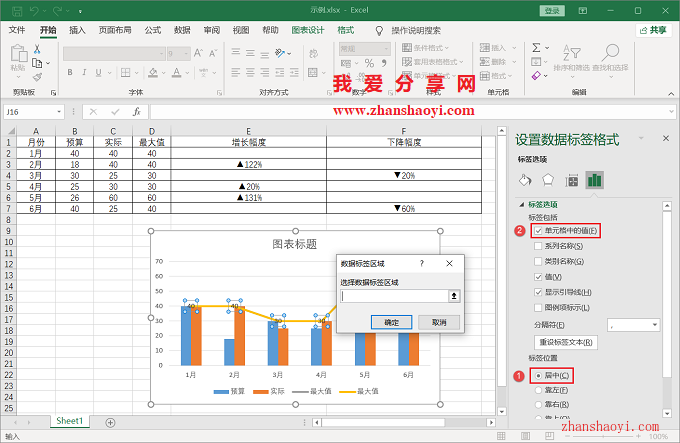Viewport: 680px width, 443px height.
Task: Open the font size dropdown
Action: point(186,54)
